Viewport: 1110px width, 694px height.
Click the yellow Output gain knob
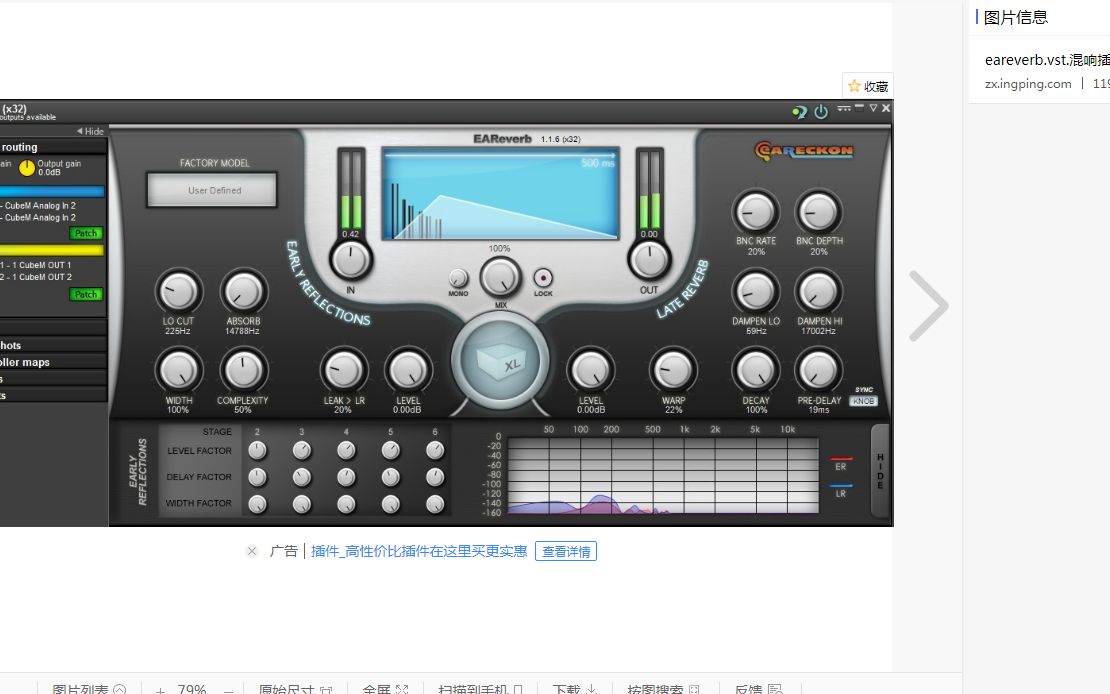(26, 168)
